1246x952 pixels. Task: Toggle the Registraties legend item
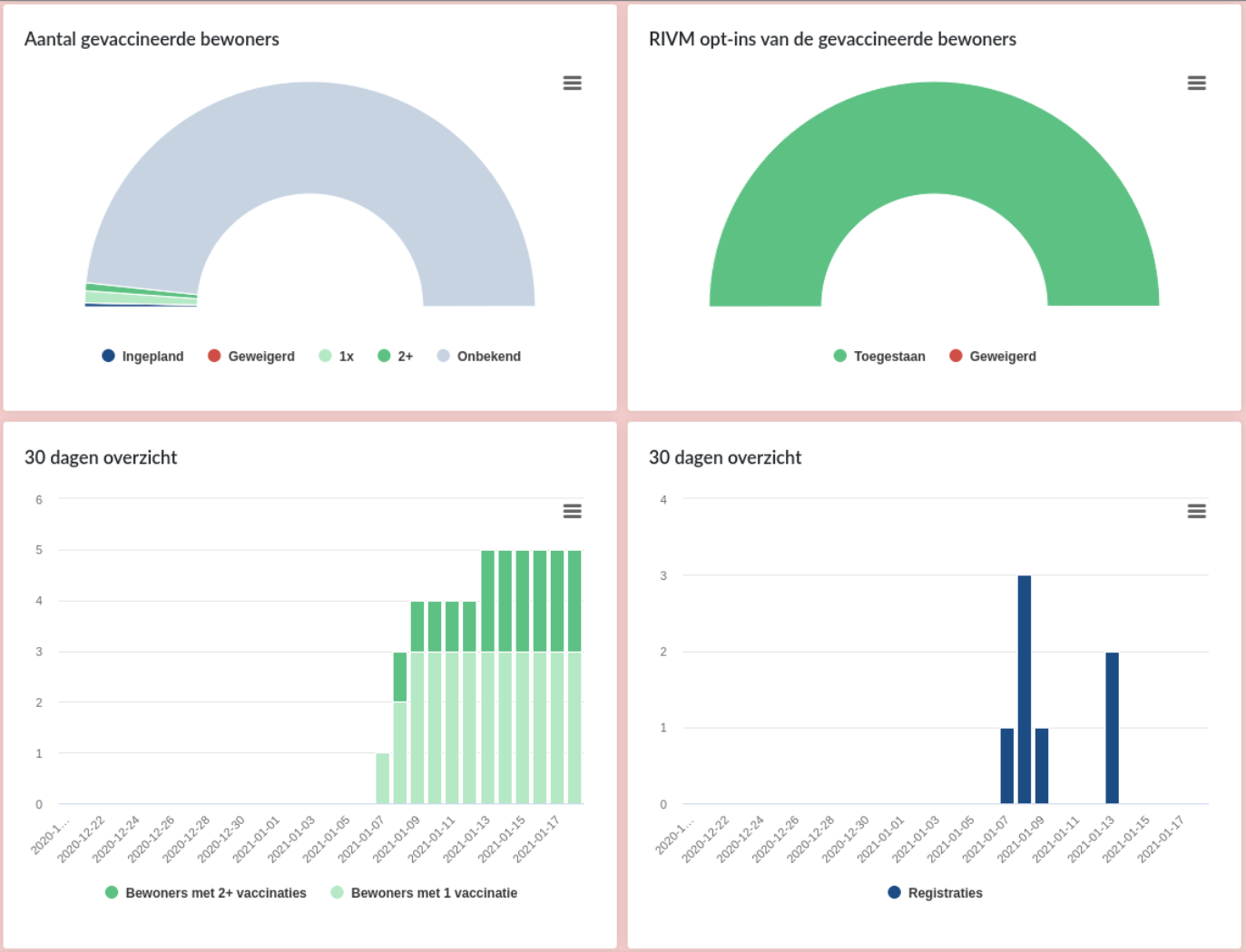pyautogui.click(x=936, y=893)
